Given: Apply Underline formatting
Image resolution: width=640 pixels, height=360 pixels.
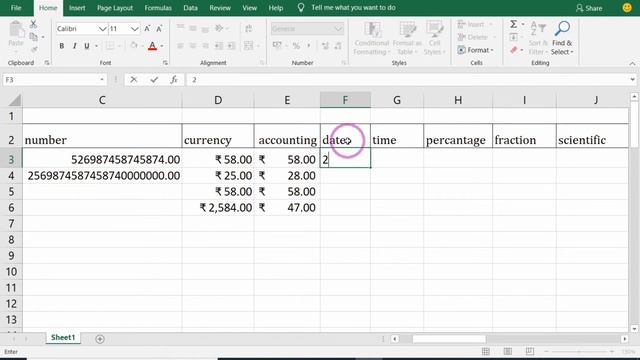Looking at the screenshot, I should 87,46.
